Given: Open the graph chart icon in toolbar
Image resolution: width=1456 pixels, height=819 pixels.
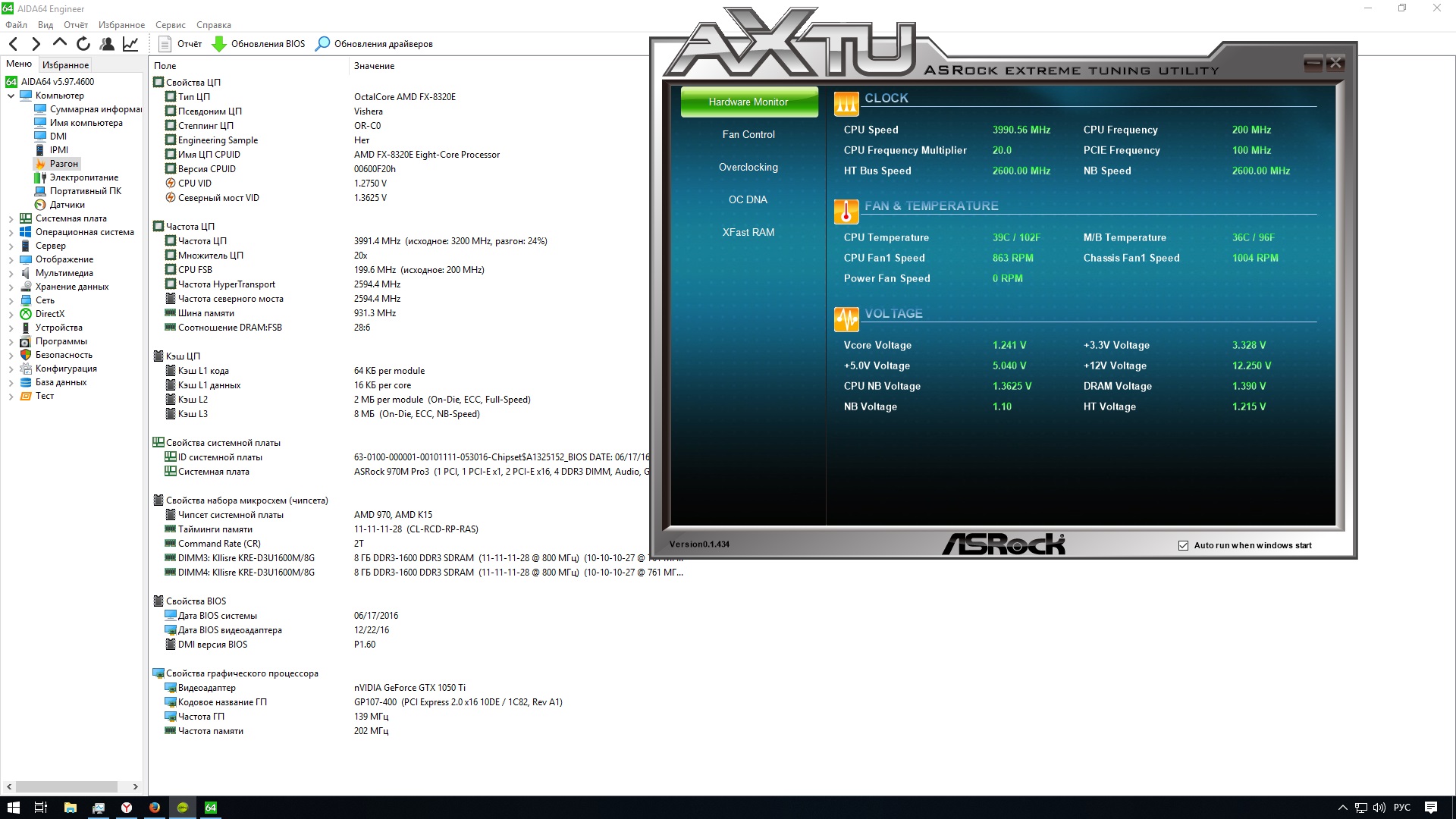Looking at the screenshot, I should 130,44.
